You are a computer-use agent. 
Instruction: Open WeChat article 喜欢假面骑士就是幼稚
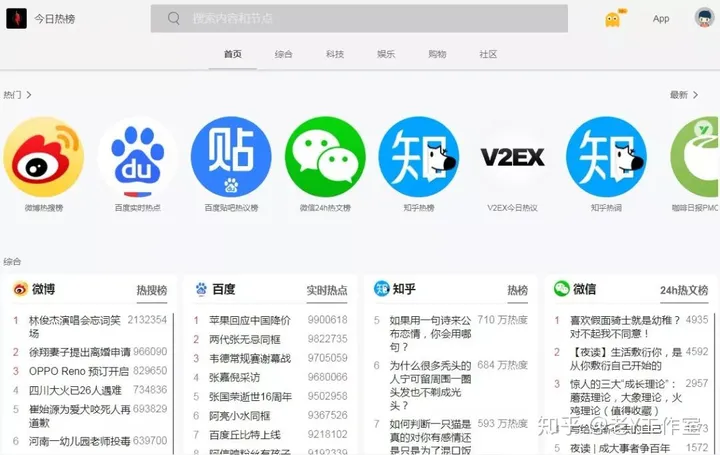point(624,326)
